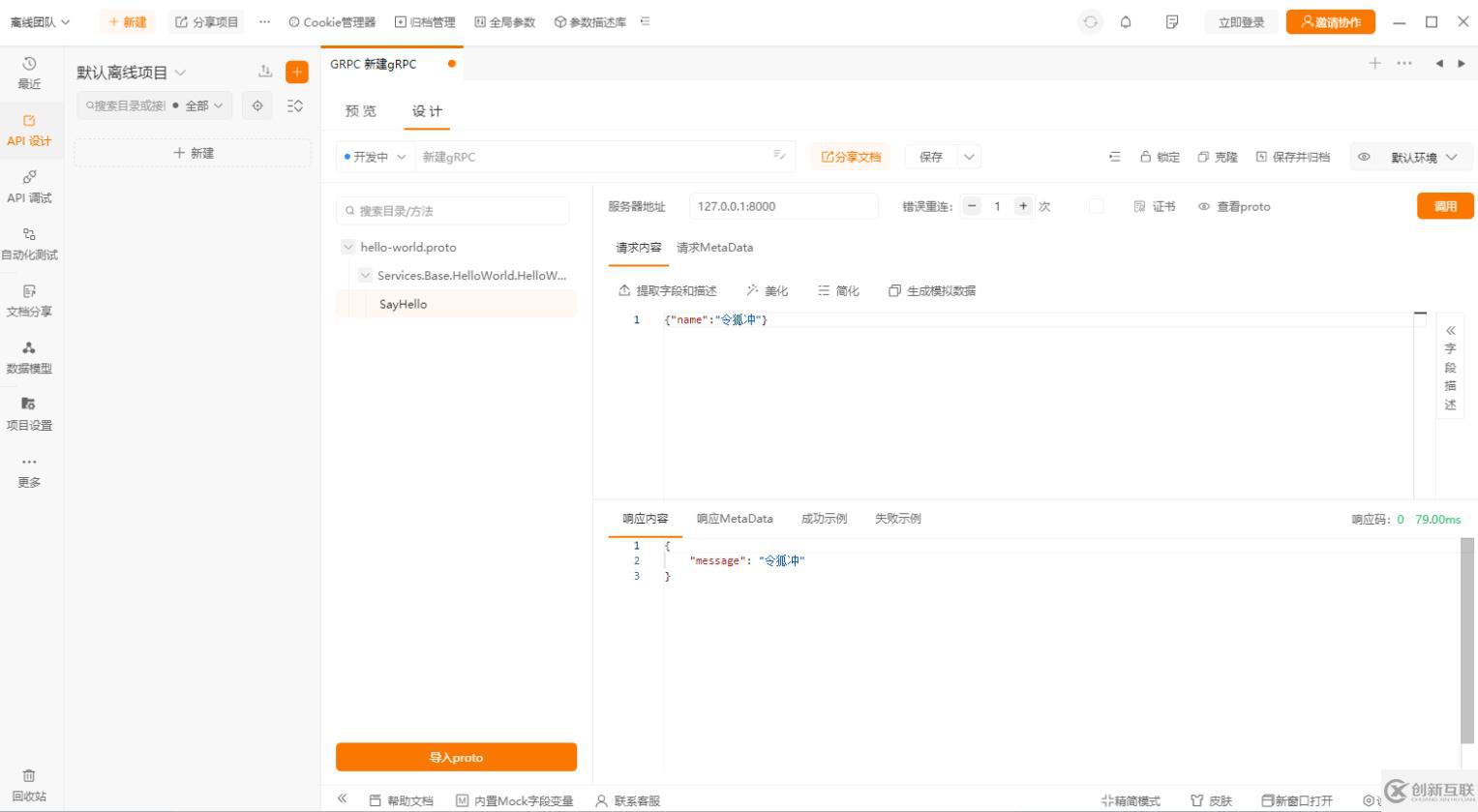Clone the API via the 克隆 icon
Viewport: 1478px width, 812px height.
(1217, 156)
